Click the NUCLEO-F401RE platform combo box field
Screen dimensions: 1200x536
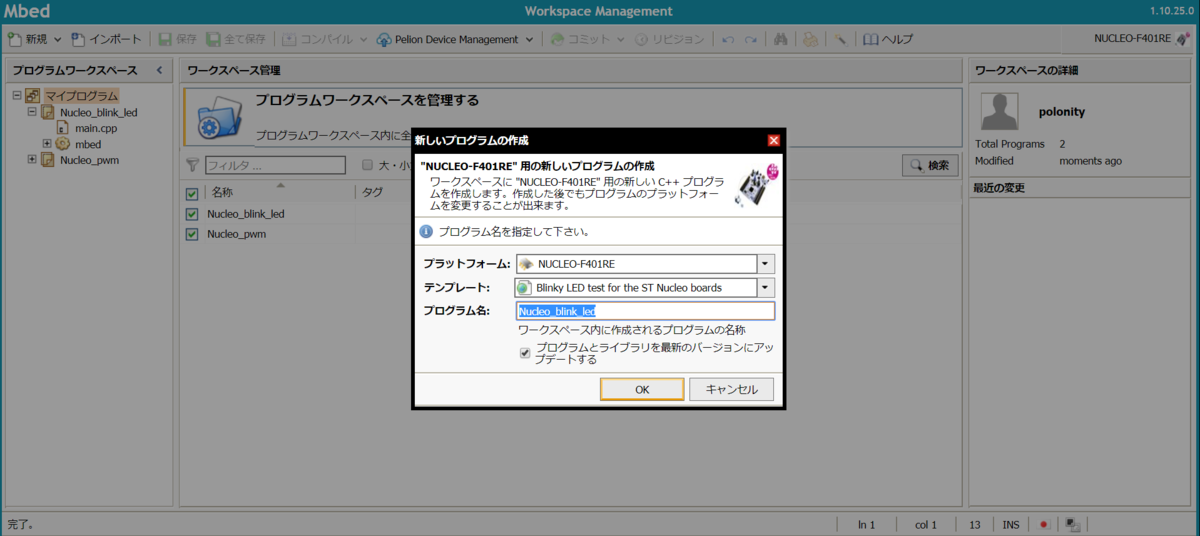(636, 264)
